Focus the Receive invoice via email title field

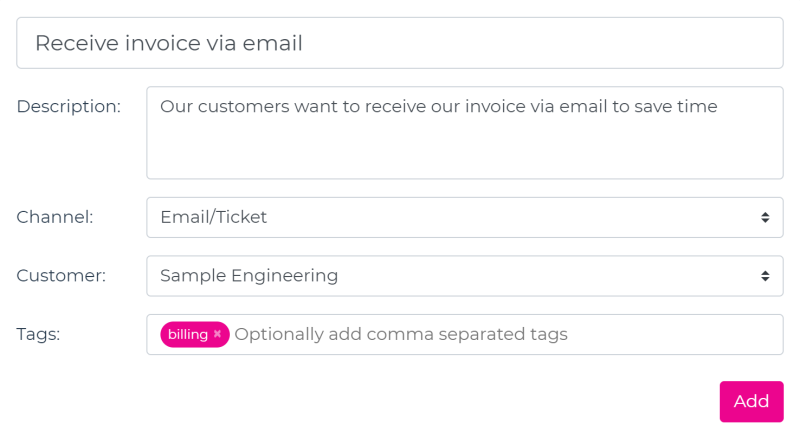(x=400, y=43)
